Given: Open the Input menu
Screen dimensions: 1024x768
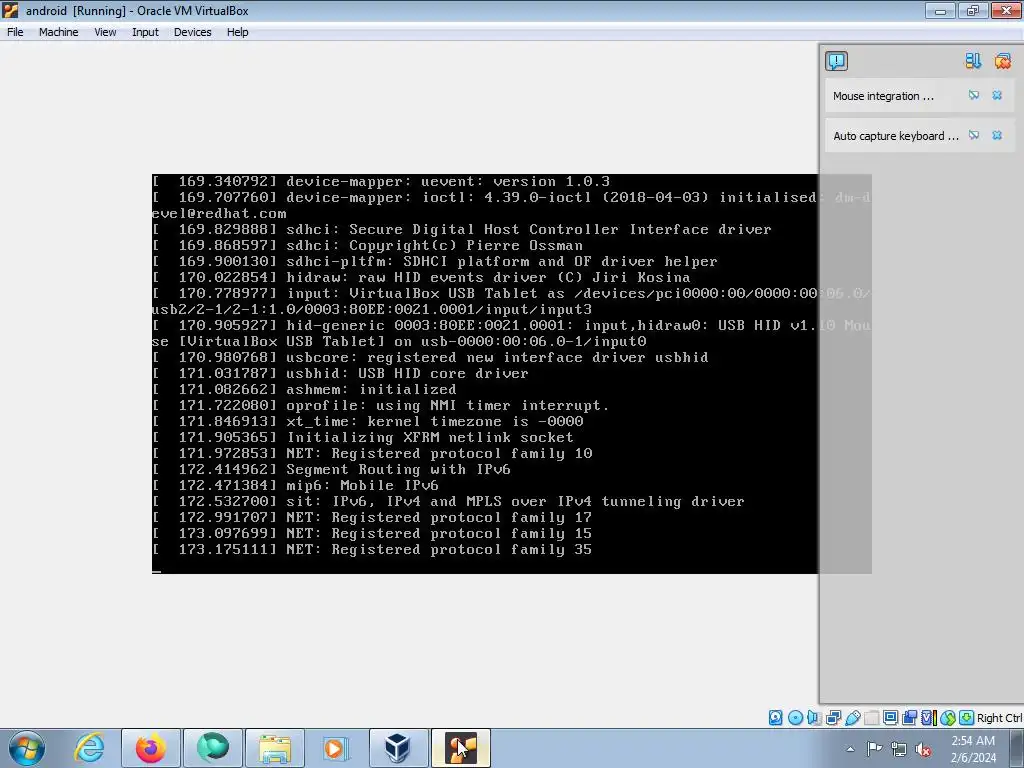Looking at the screenshot, I should coord(145,32).
